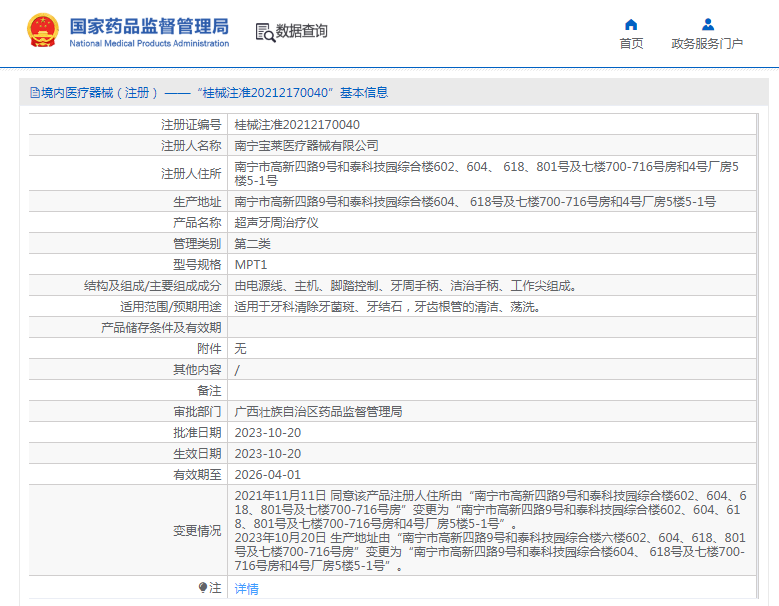Click the 附件 row label
Screen dimensions: 779x606
pyautogui.click(x=209, y=349)
